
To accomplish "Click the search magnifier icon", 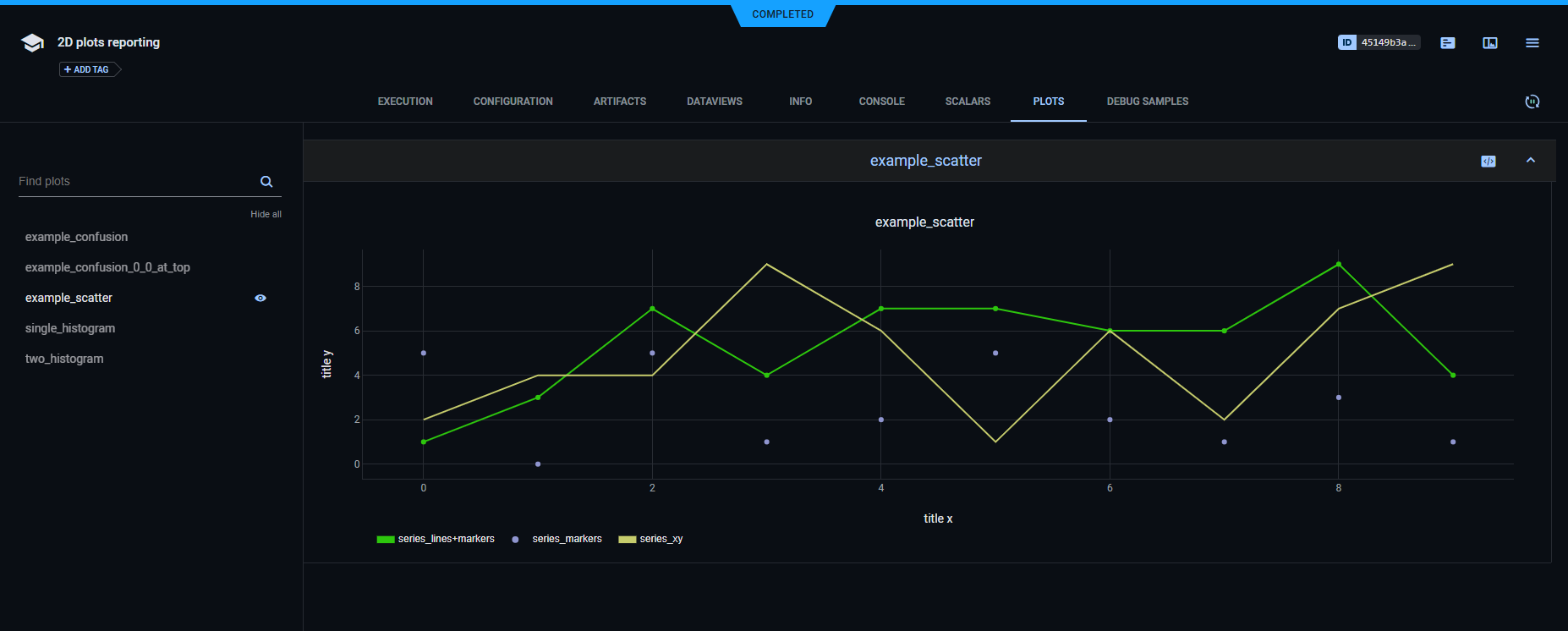I will click(x=266, y=182).
